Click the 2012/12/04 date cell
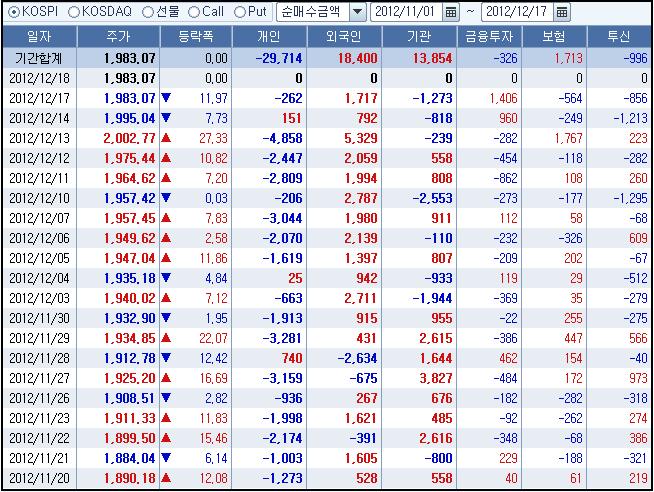The width and height of the screenshot is (654, 492). 40,279
